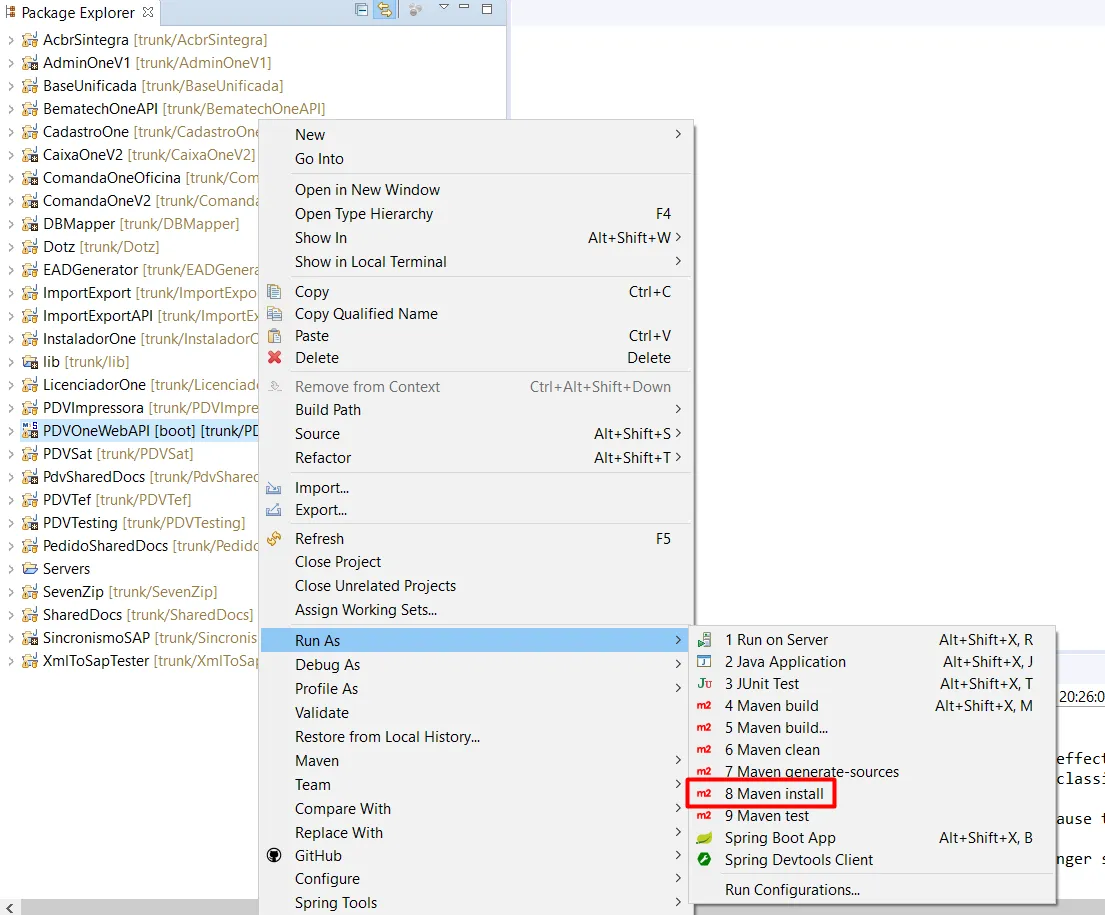Open the Build Path submenu
The image size is (1105, 915).
click(x=476, y=410)
